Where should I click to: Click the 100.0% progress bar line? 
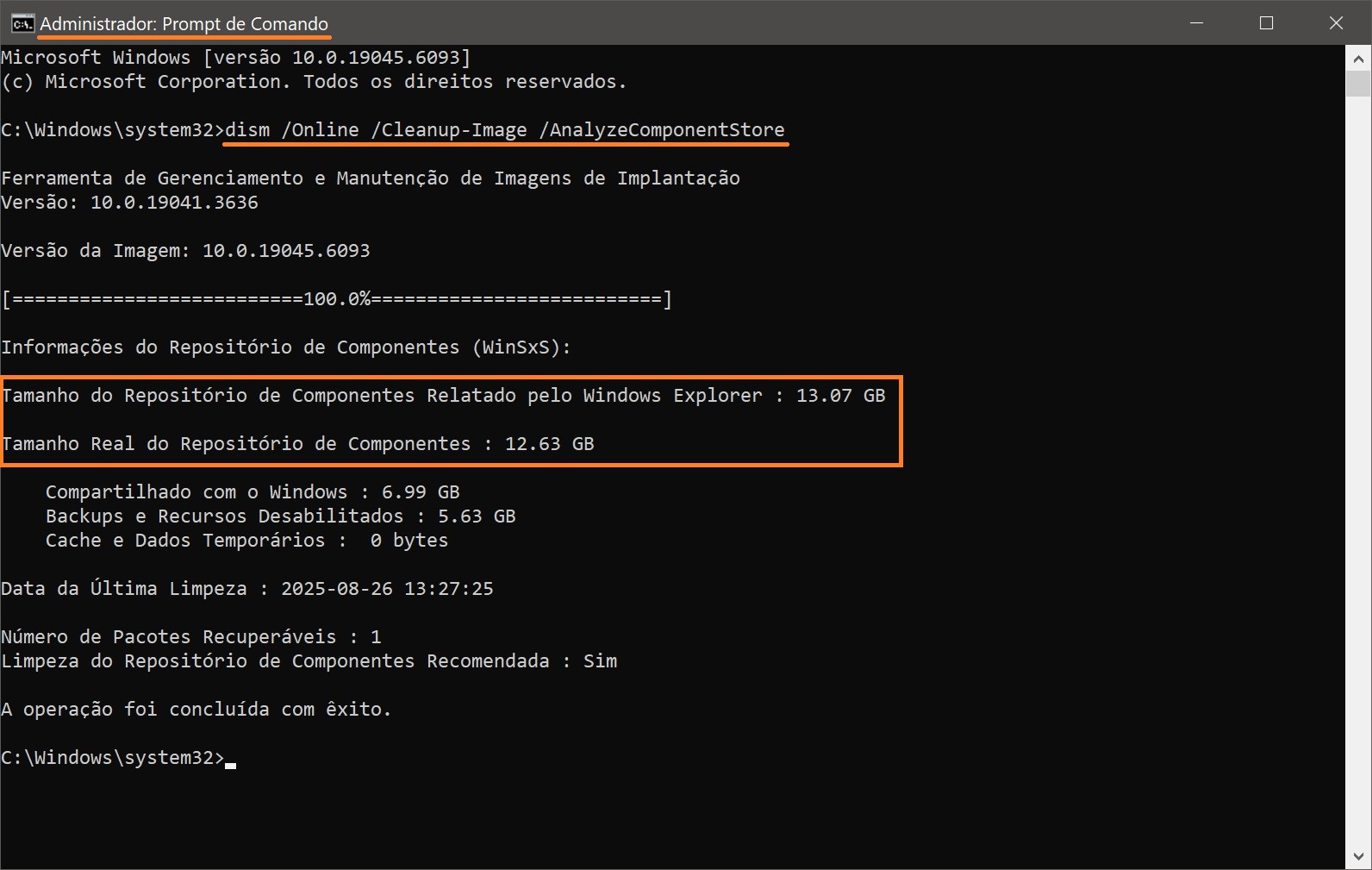336,299
